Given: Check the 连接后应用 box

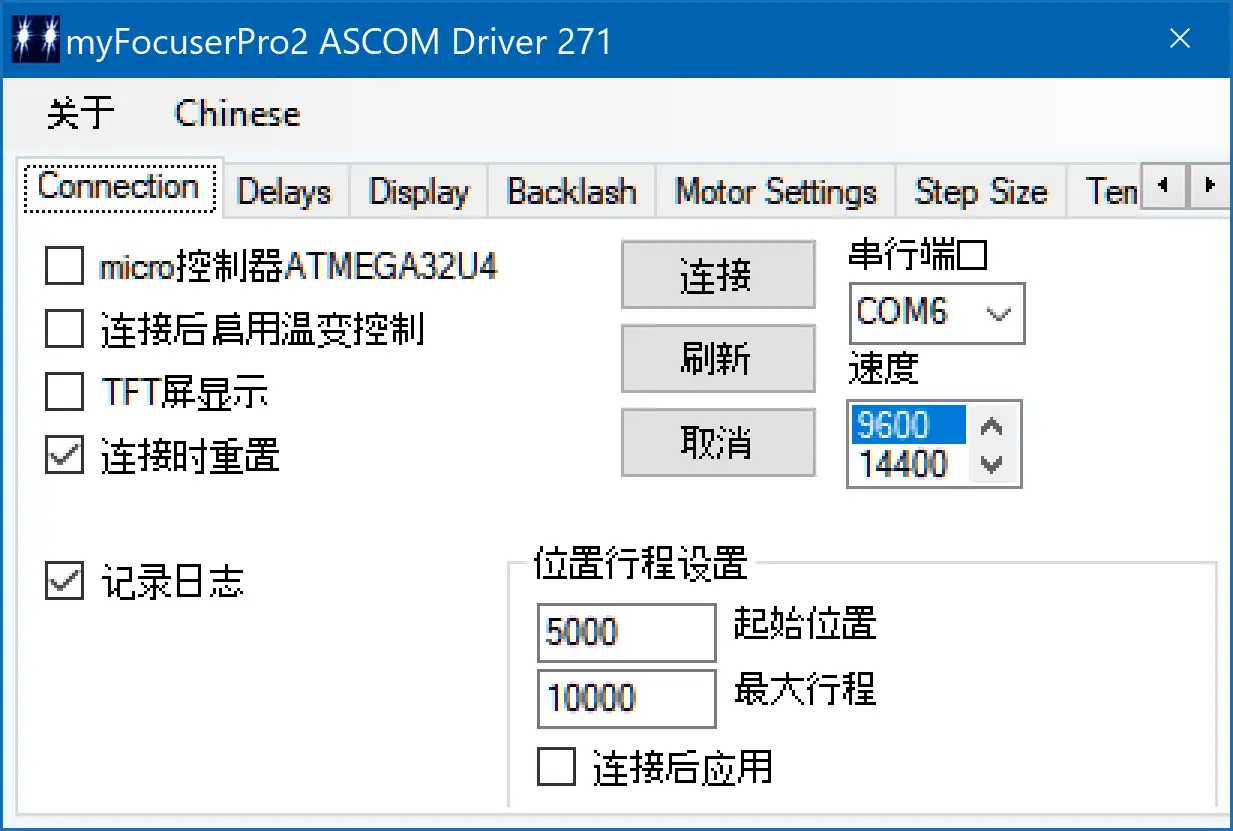Looking at the screenshot, I should (557, 768).
